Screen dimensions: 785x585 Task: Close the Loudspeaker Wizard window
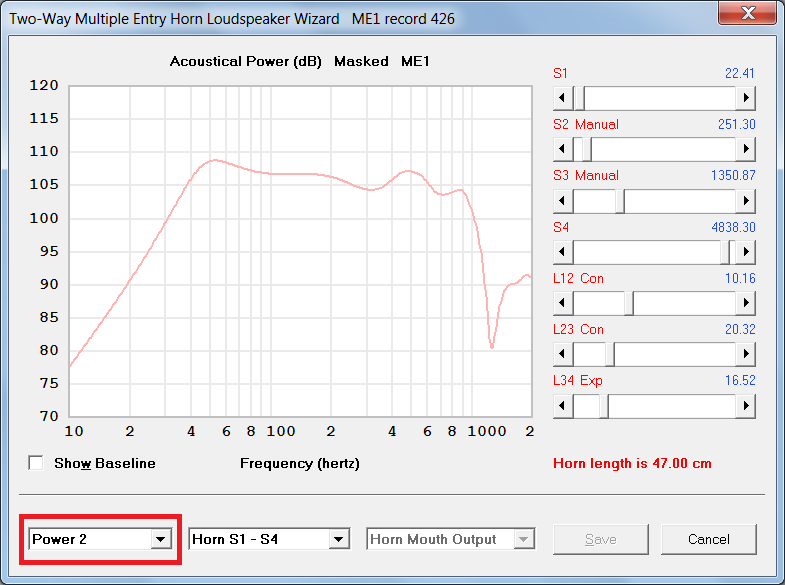[x=747, y=13]
